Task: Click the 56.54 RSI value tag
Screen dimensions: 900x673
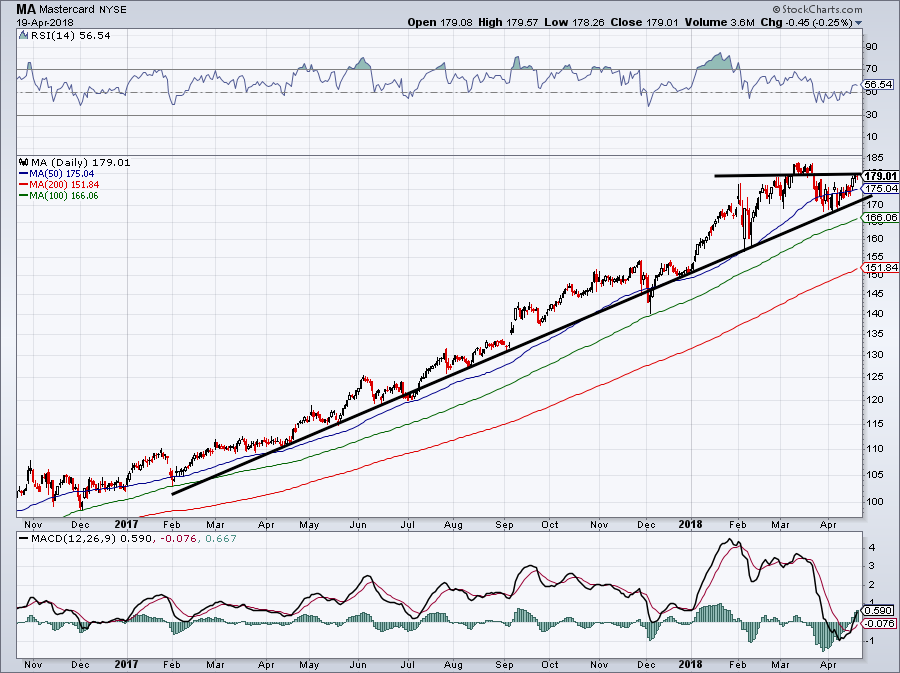Action: (x=878, y=84)
